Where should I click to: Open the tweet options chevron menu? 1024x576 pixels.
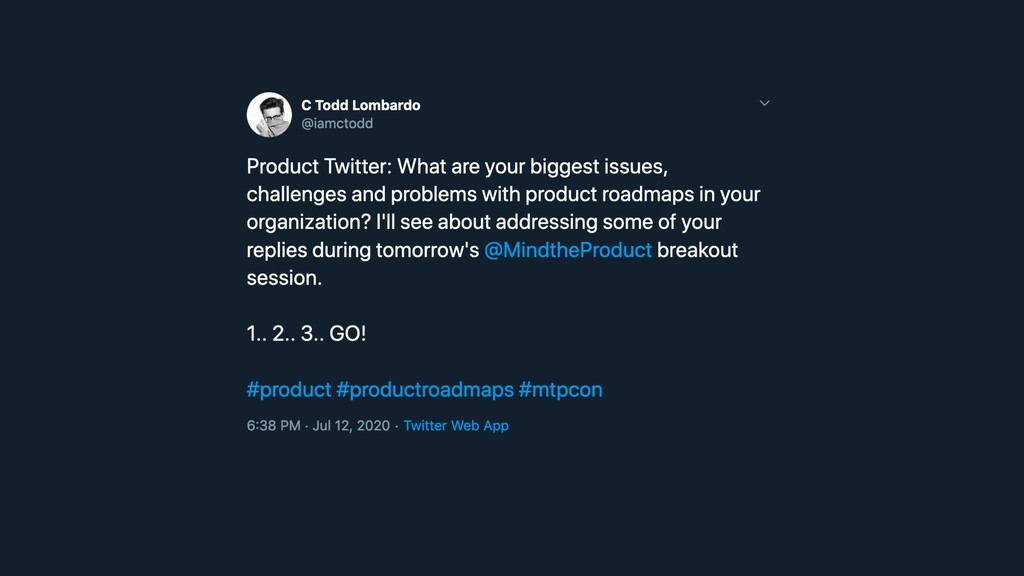764,103
